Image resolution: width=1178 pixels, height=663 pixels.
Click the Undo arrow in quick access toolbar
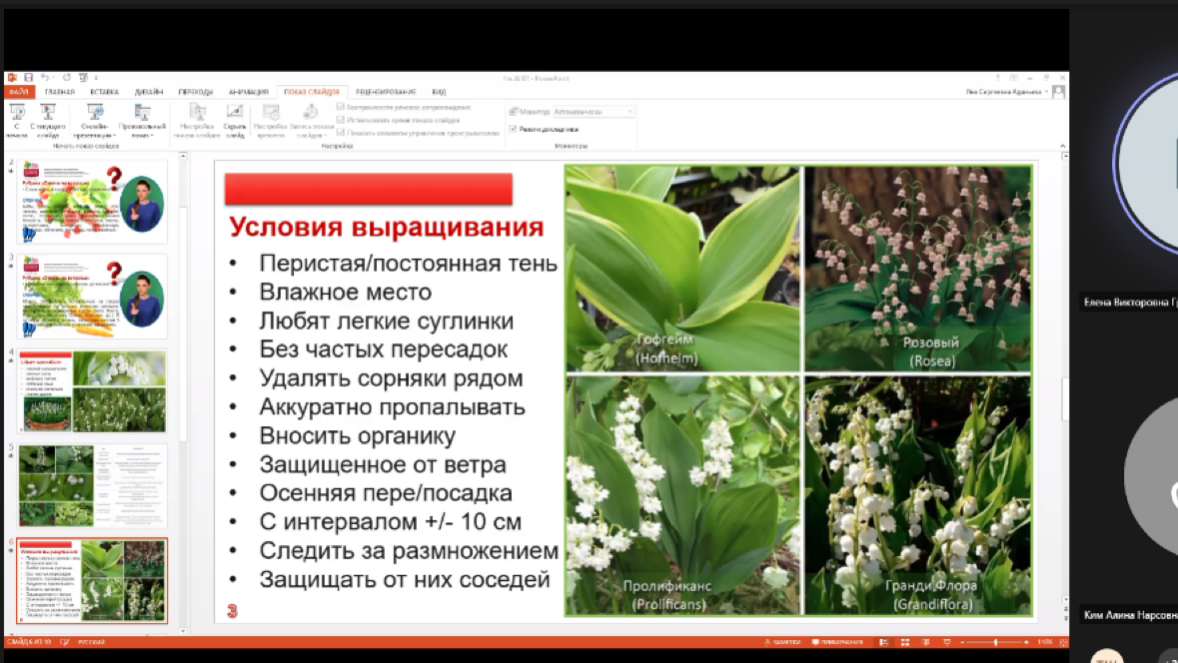(45, 77)
